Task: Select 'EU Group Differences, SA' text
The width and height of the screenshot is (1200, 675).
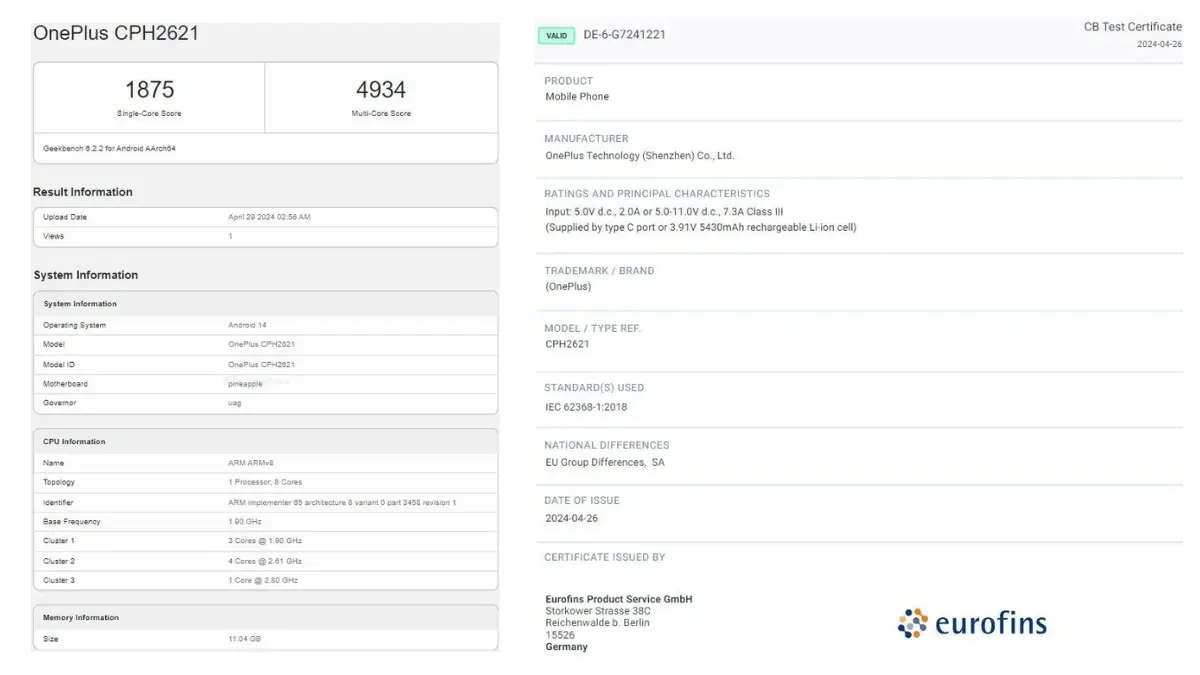Action: click(605, 463)
